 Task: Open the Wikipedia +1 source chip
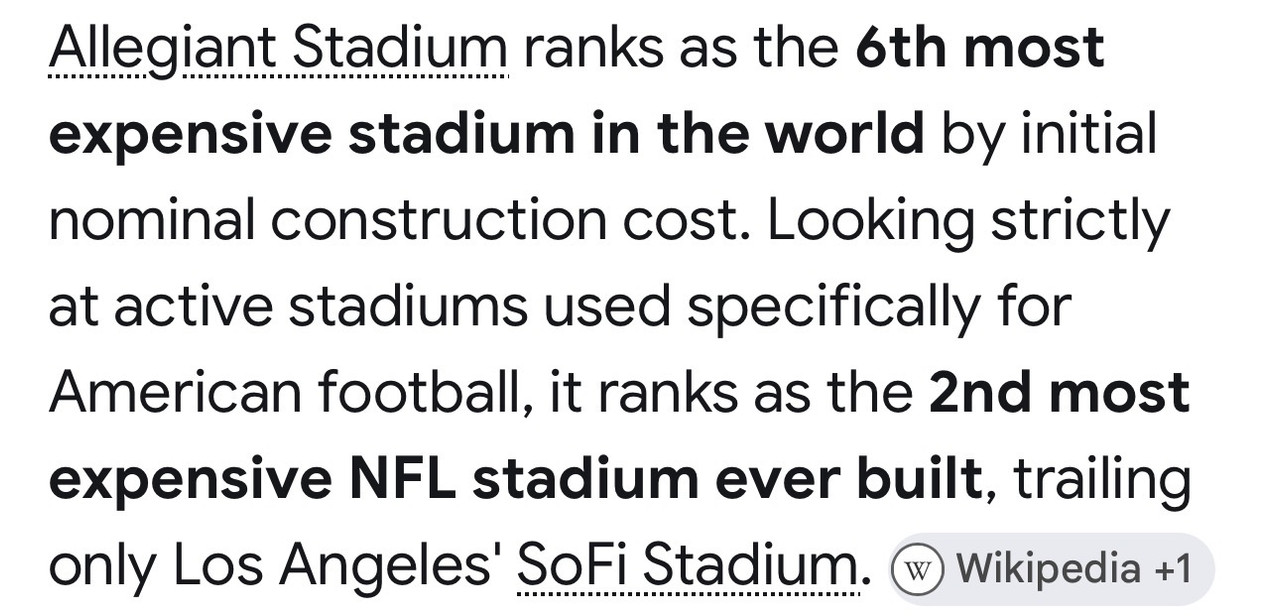[1050, 569]
